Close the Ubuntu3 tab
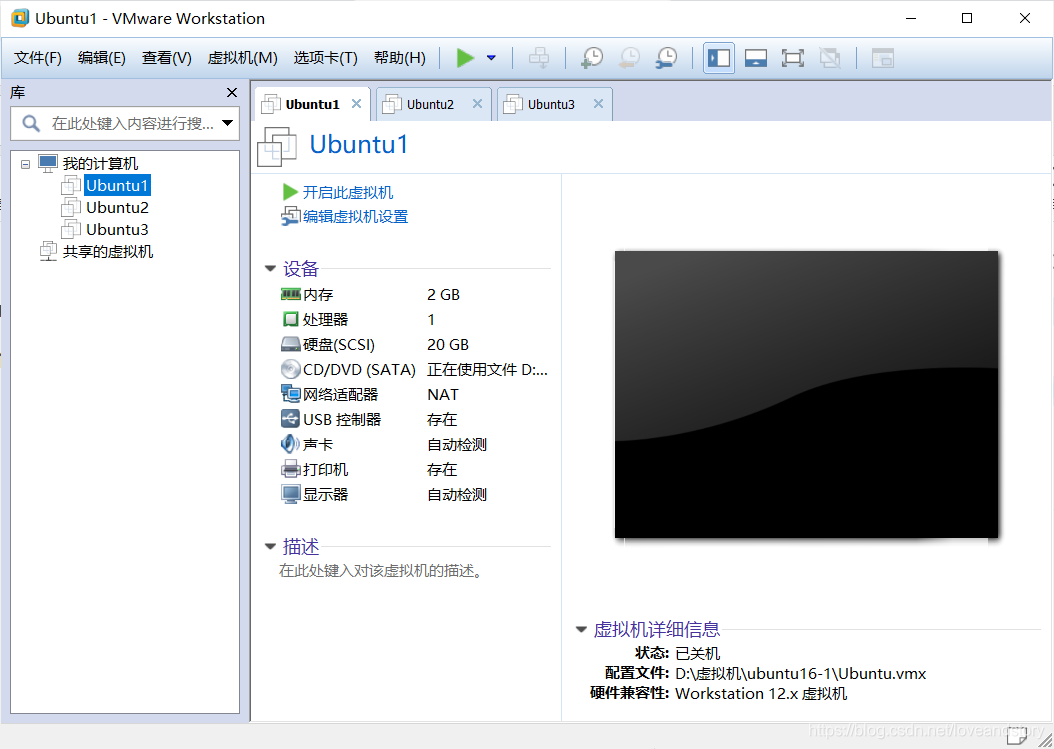1054x749 pixels. coord(598,104)
